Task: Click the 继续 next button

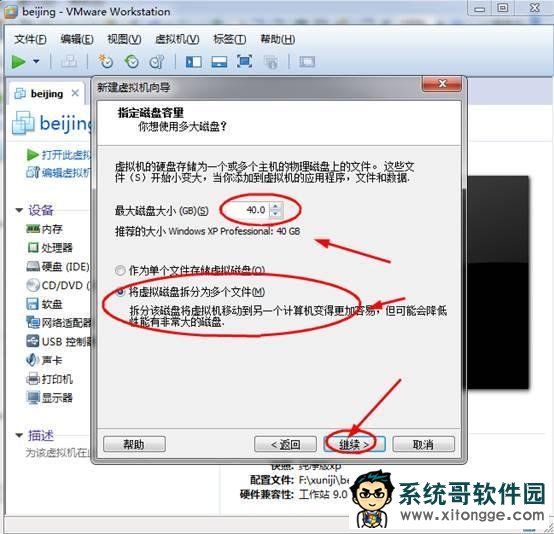Action: (x=354, y=444)
